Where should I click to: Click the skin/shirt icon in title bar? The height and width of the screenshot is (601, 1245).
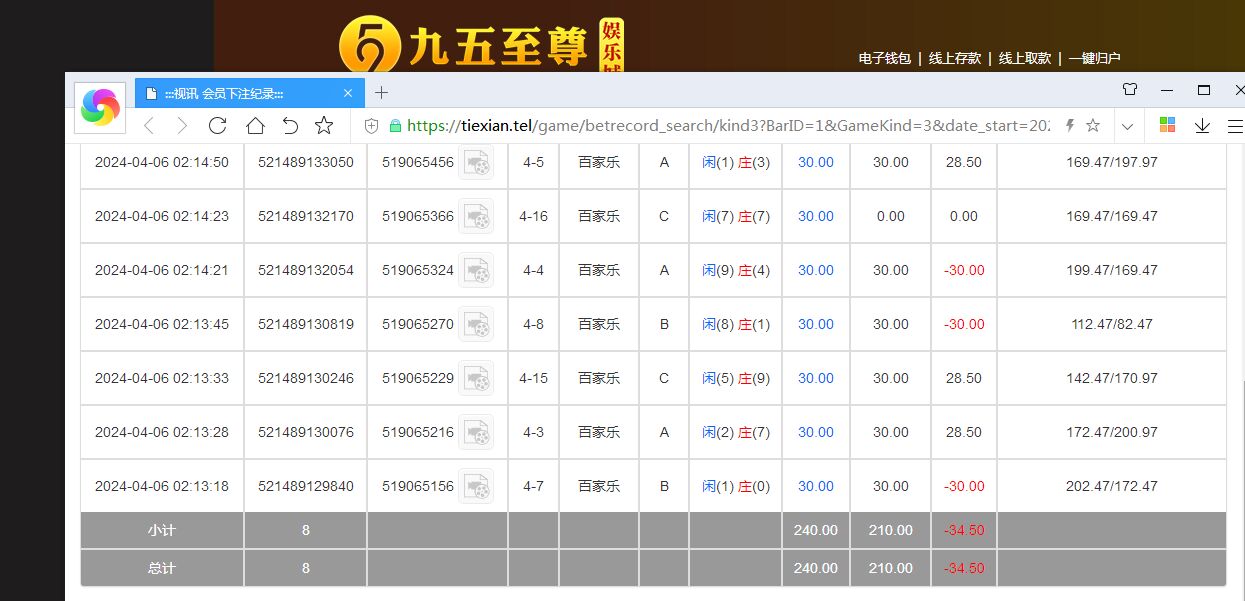pyautogui.click(x=1130, y=90)
